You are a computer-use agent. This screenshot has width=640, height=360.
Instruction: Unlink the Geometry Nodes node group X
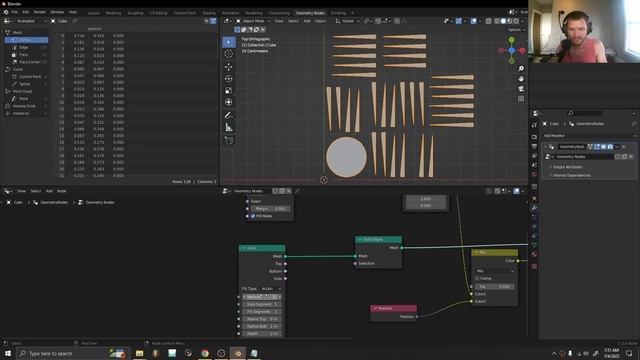[631, 157]
